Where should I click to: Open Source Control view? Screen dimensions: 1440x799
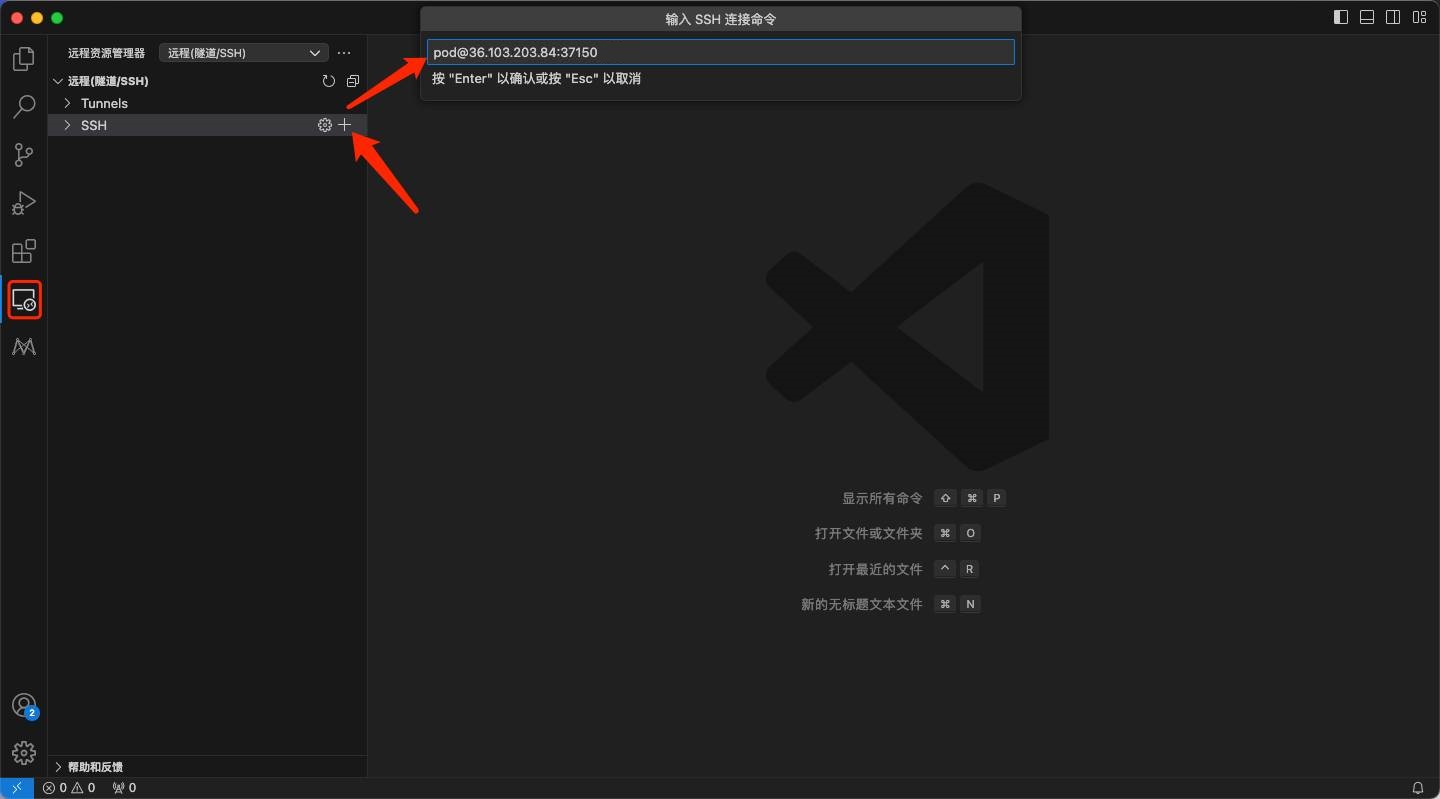[24, 154]
